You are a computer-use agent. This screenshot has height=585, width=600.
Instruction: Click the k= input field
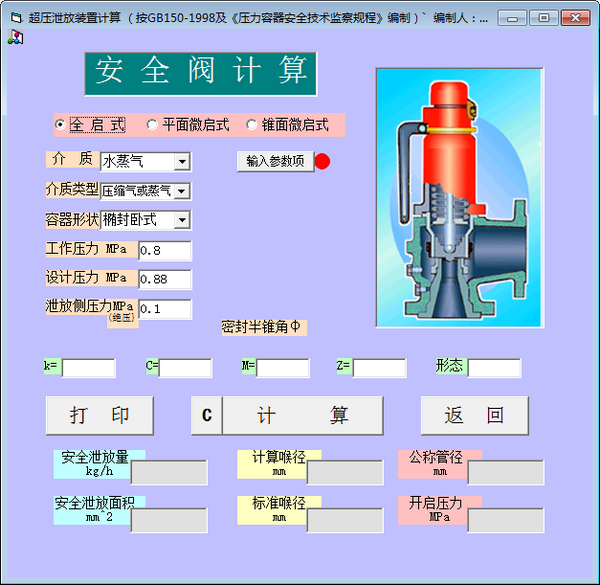point(88,367)
